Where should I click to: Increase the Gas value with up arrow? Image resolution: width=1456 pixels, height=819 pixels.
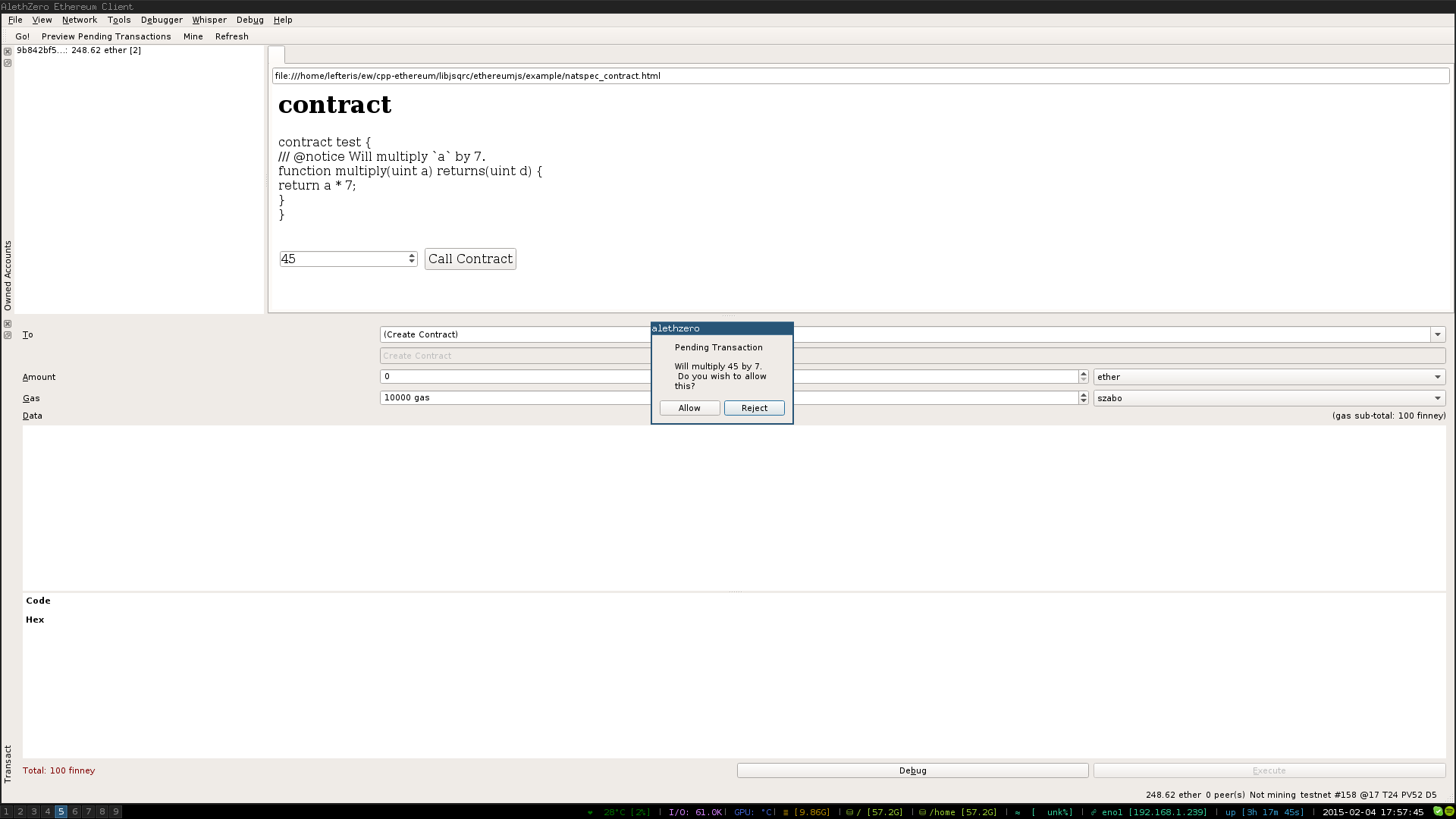point(1084,395)
